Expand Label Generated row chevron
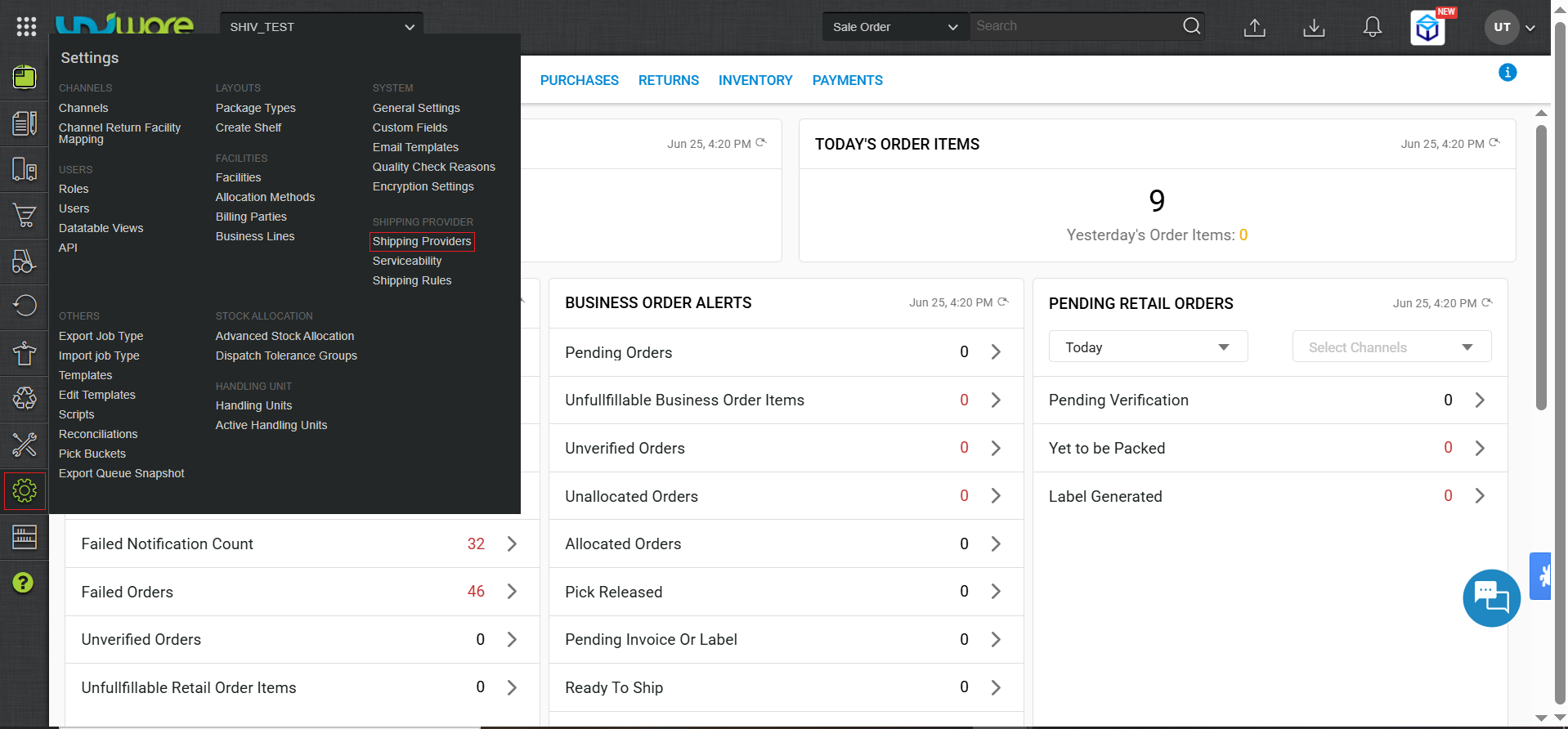This screenshot has width=1568, height=729. pos(1480,495)
